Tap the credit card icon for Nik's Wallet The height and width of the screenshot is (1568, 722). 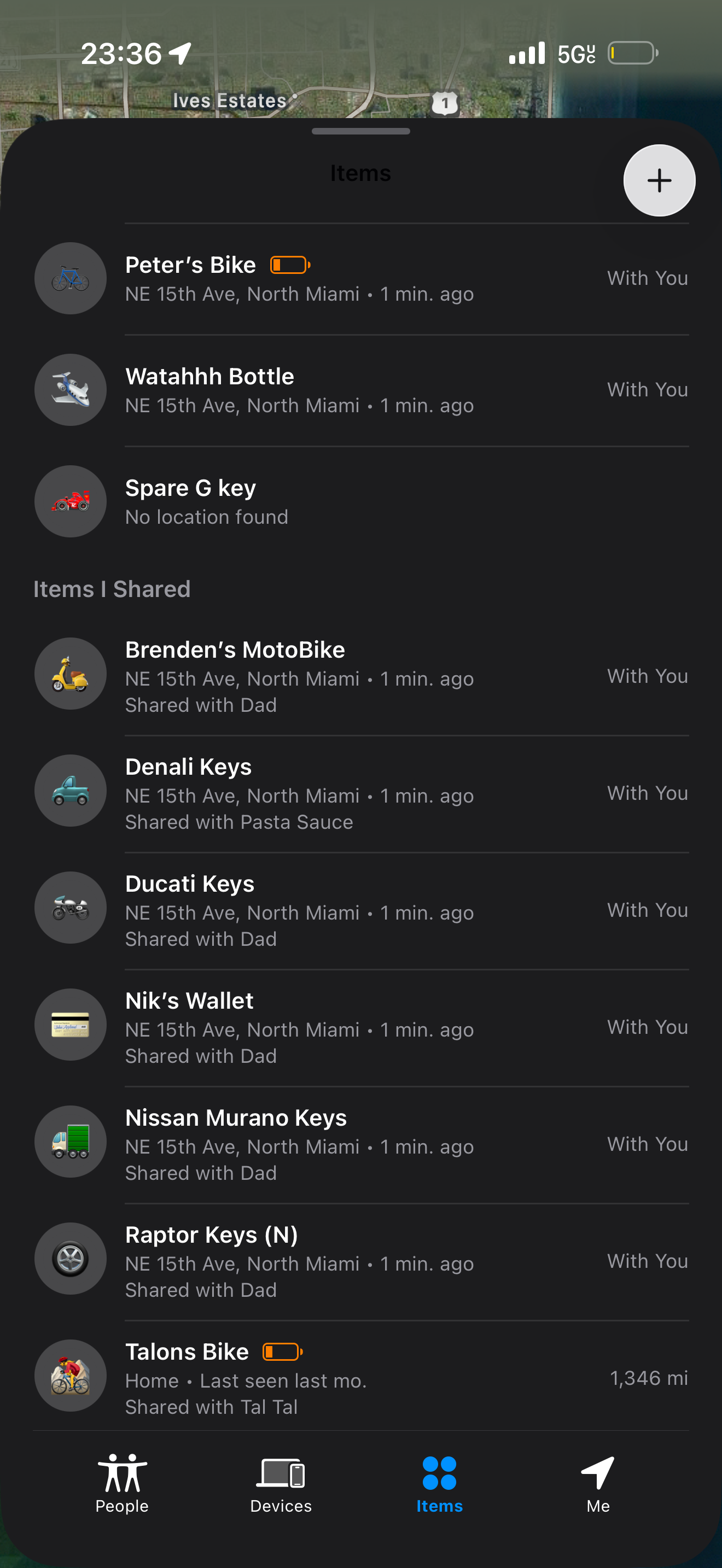pos(71,1024)
